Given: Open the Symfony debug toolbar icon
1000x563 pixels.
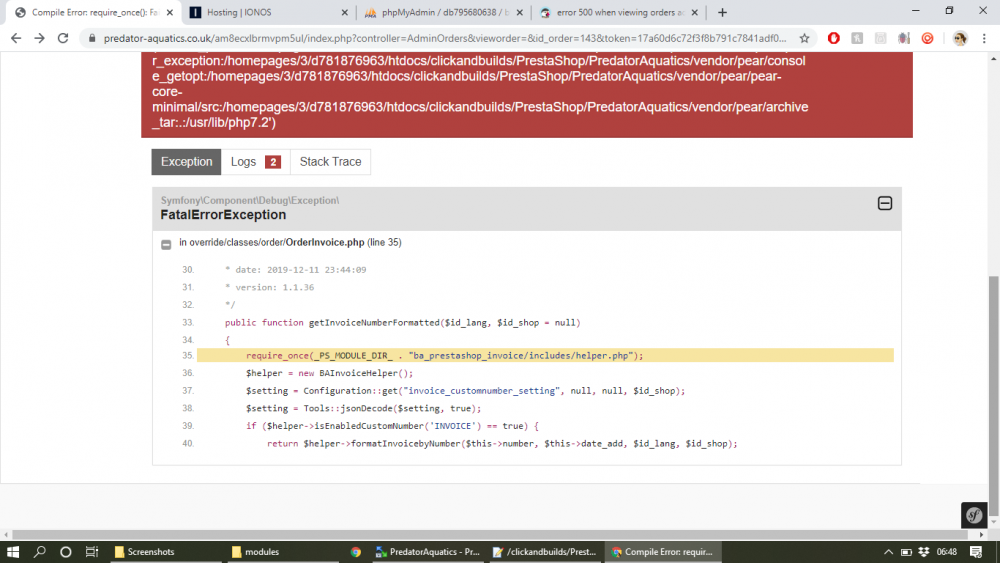Looking at the screenshot, I should (x=974, y=515).
